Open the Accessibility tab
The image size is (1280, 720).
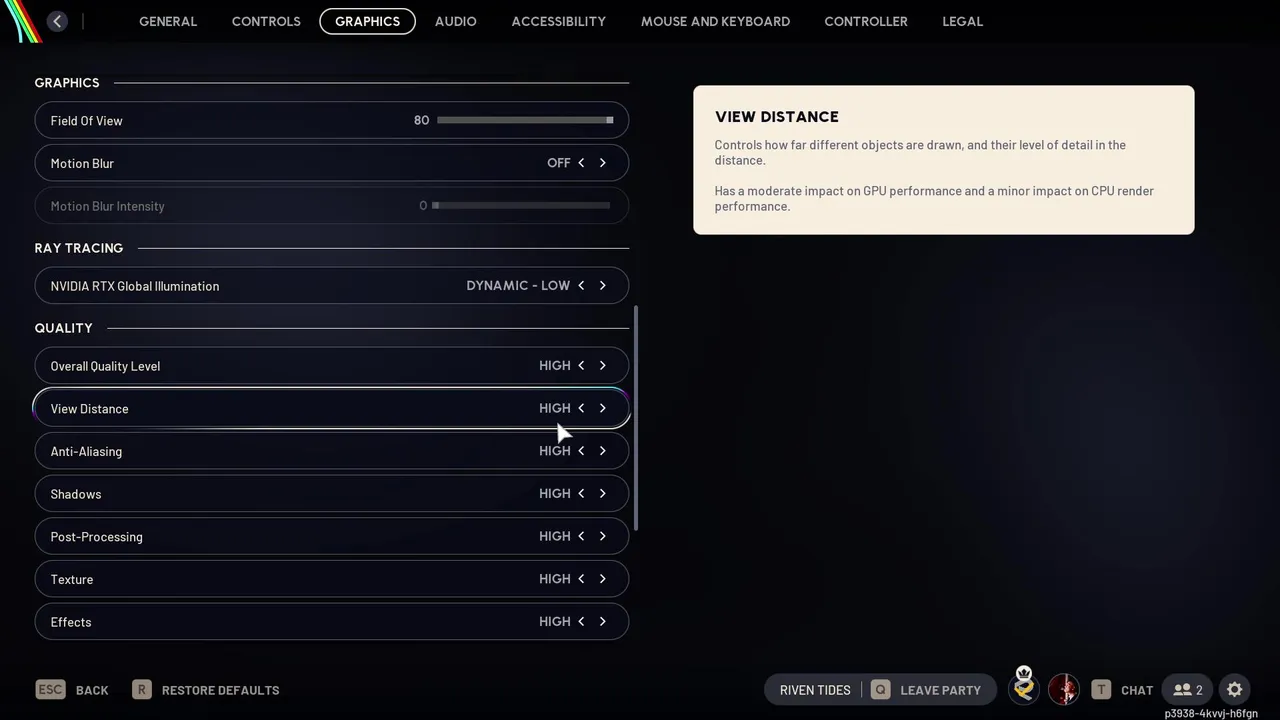pyautogui.click(x=558, y=21)
